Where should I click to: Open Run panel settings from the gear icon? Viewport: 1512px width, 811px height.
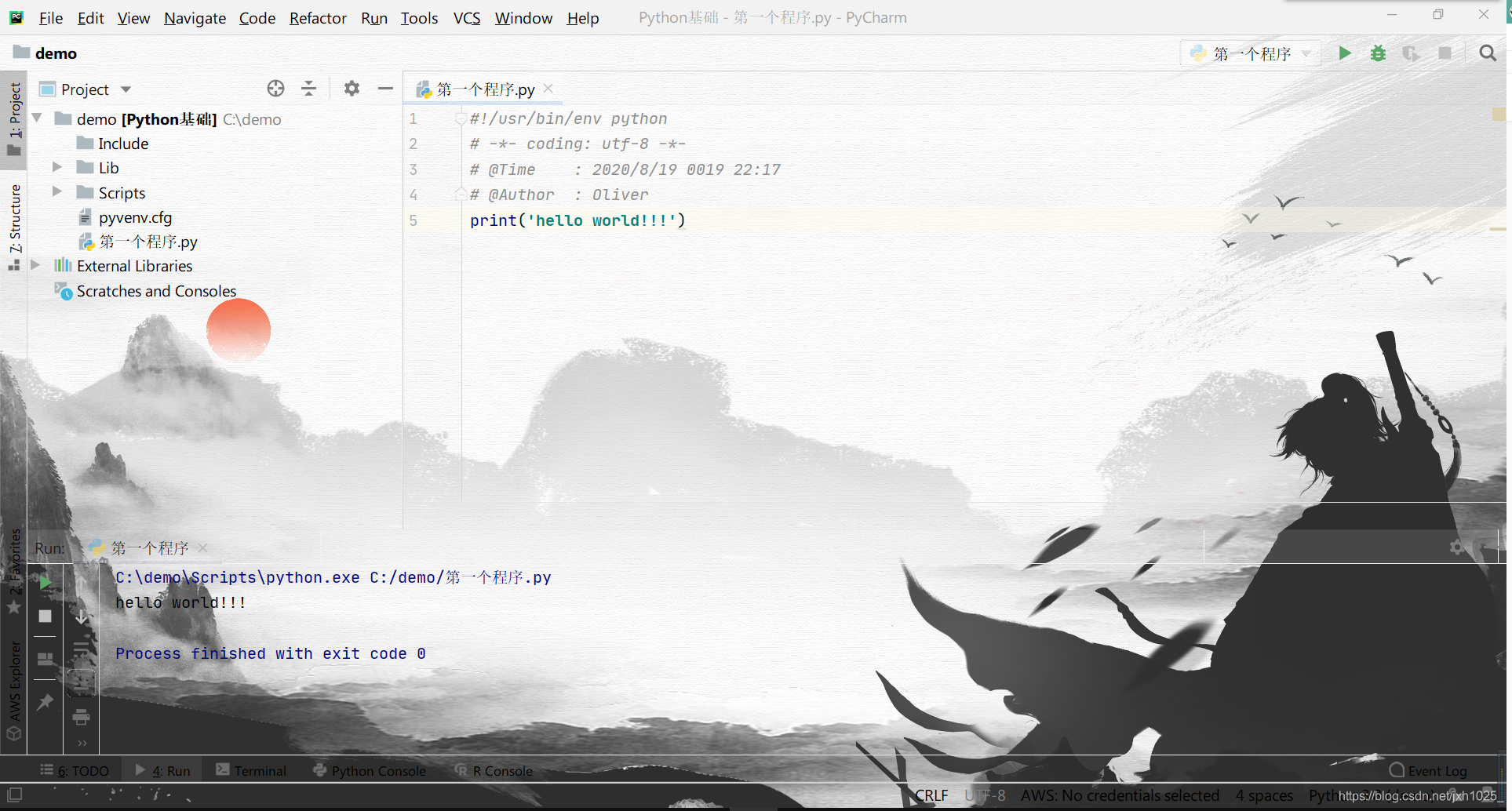tap(1457, 547)
